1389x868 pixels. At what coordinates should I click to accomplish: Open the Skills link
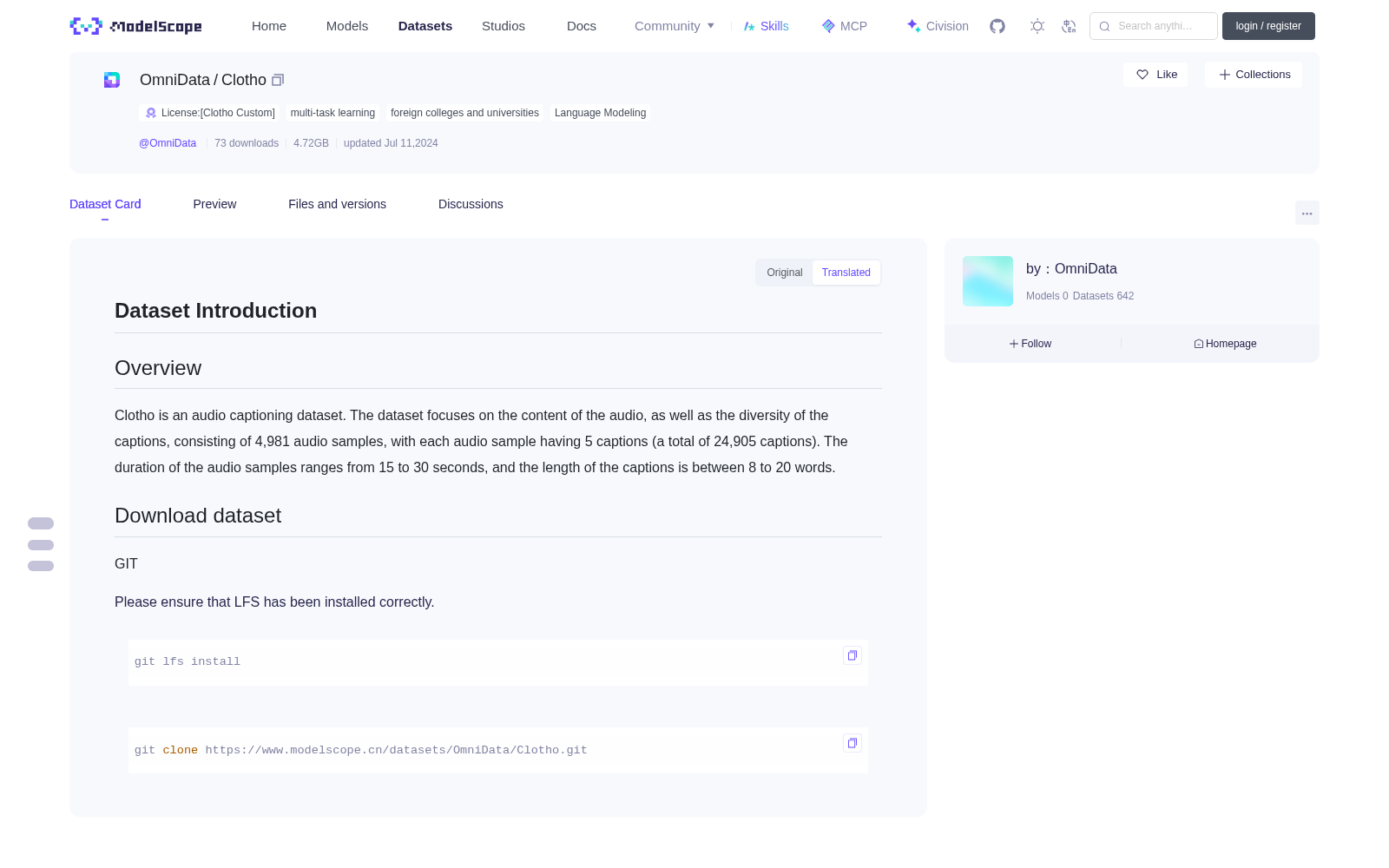pos(767,26)
